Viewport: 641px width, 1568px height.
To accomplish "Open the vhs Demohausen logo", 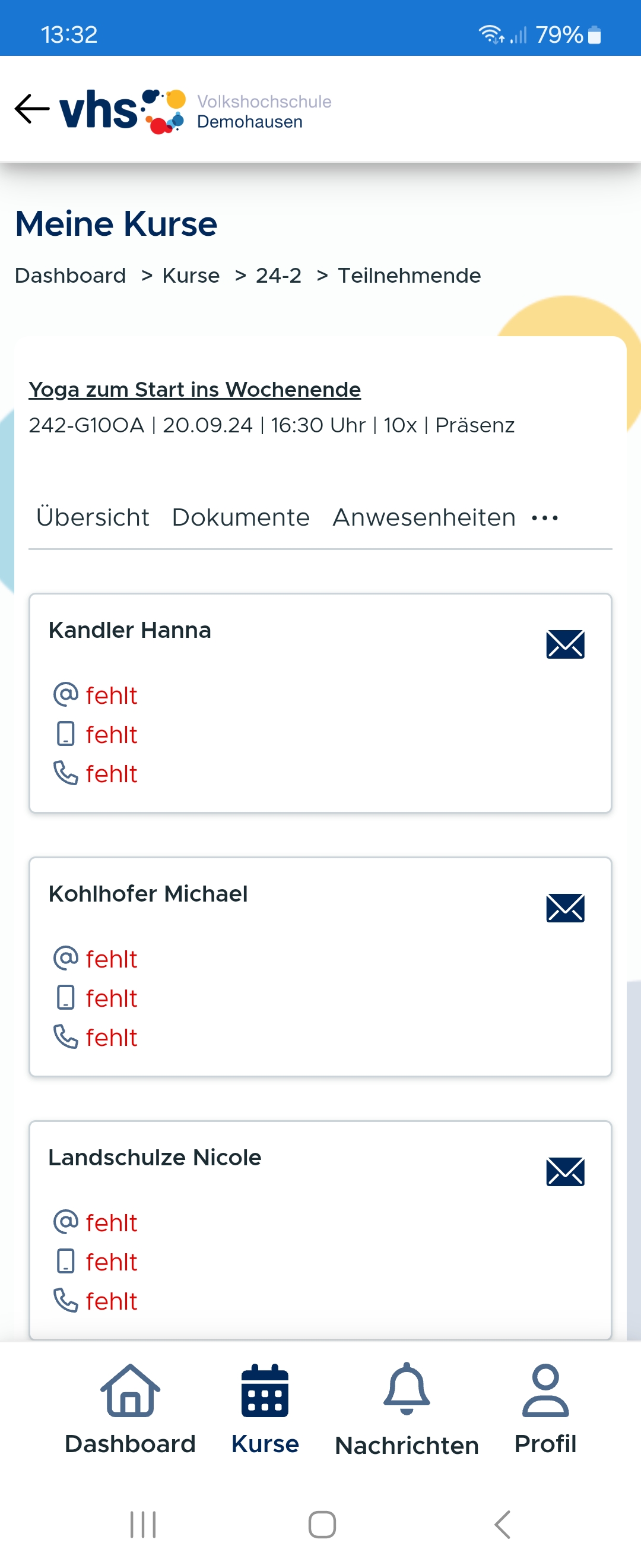I will [195, 111].
